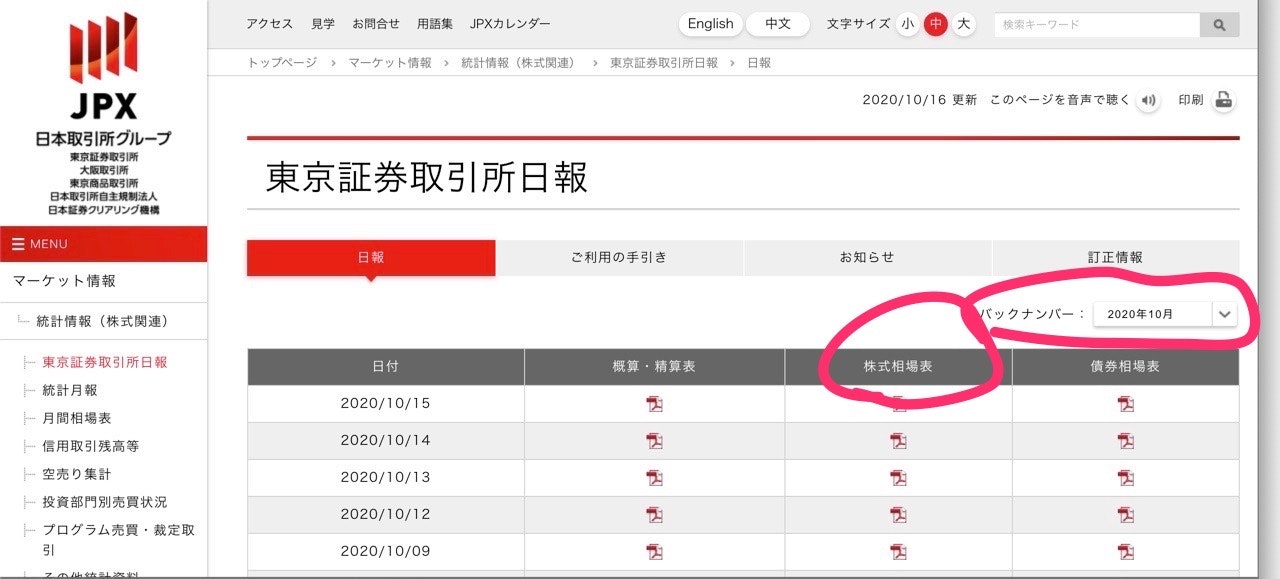Open 2020/10/12 債券相場表 PDF
1280x579 pixels.
1126,515
